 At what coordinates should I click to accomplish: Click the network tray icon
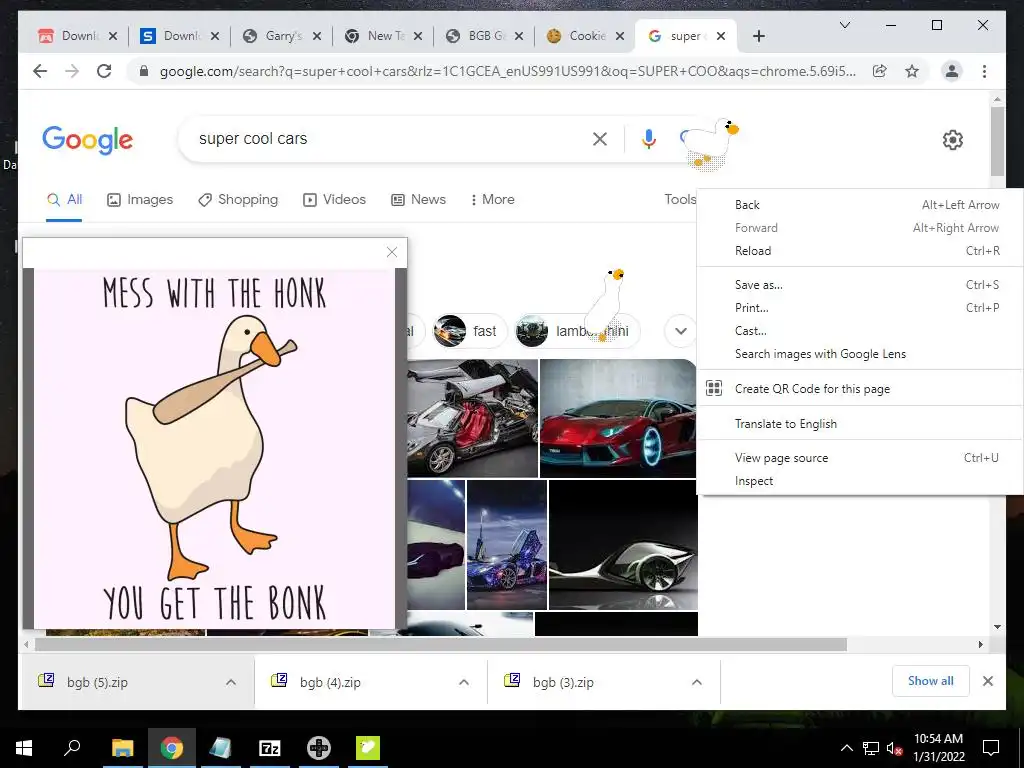pyautogui.click(x=871, y=748)
